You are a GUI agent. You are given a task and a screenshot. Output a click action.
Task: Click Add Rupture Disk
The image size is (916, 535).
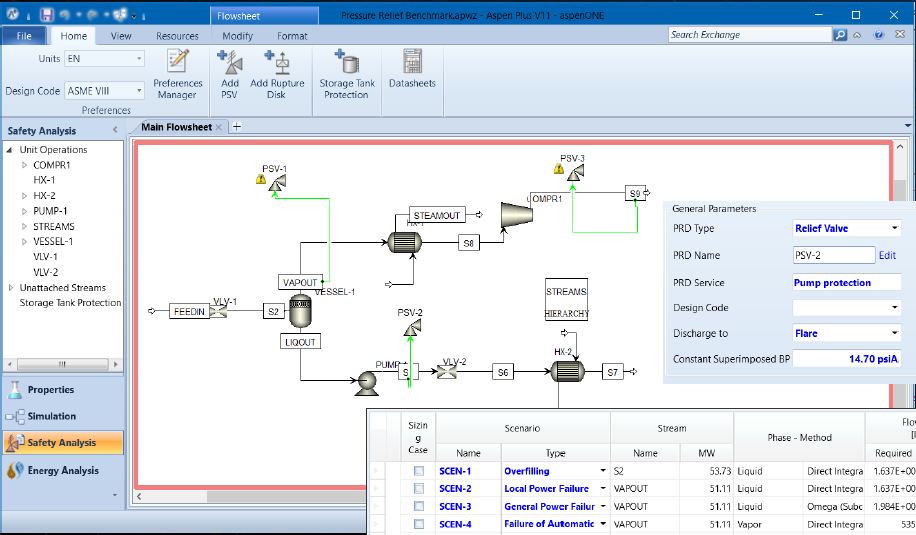pos(277,74)
